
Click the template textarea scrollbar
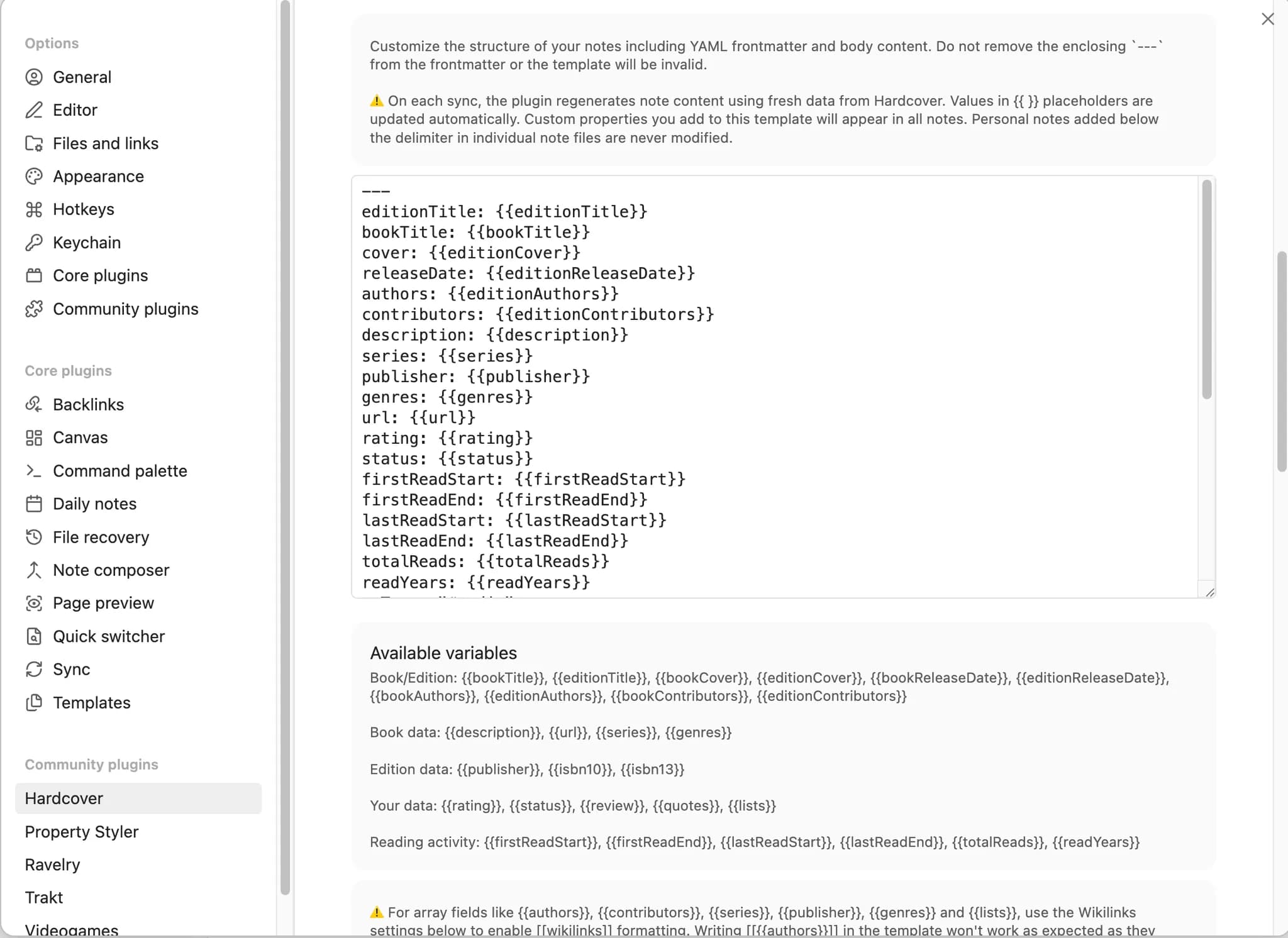tap(1206, 289)
